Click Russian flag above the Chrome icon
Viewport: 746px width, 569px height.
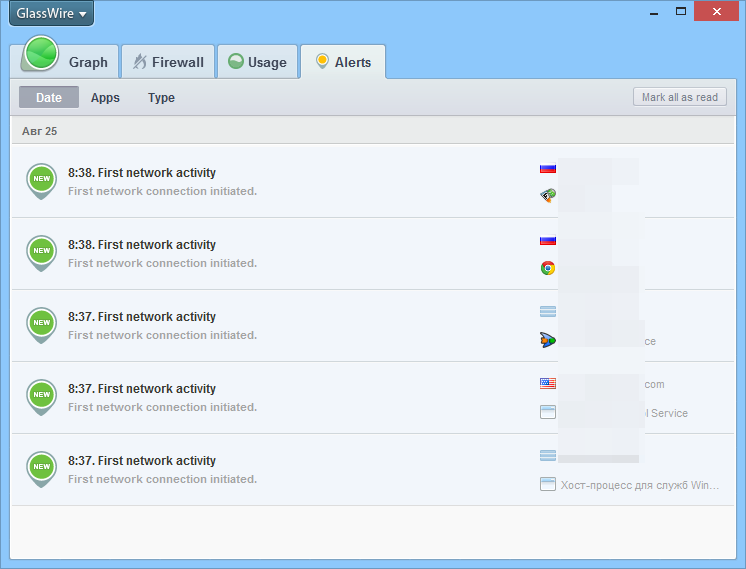(548, 240)
